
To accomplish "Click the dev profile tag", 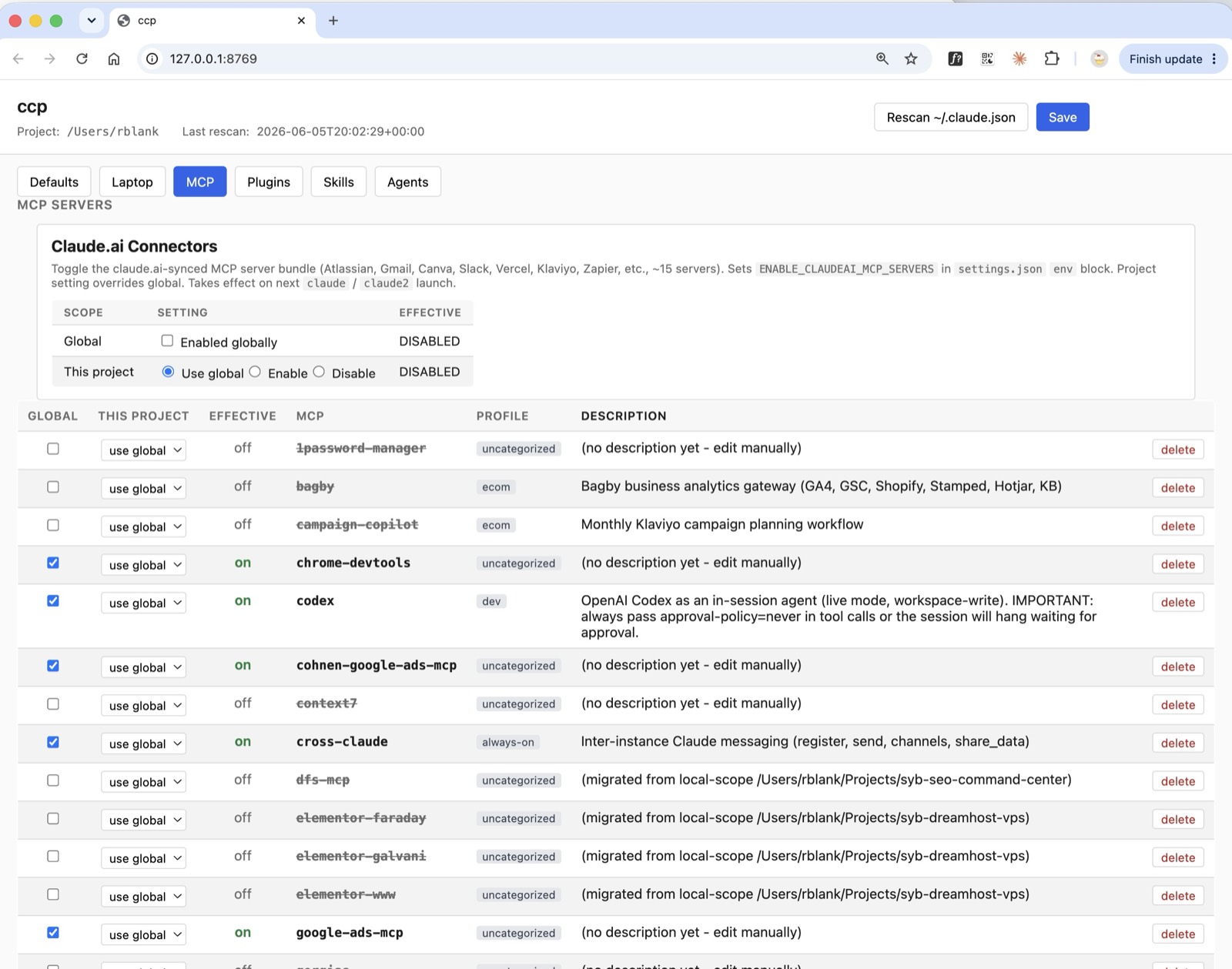I will [x=491, y=601].
